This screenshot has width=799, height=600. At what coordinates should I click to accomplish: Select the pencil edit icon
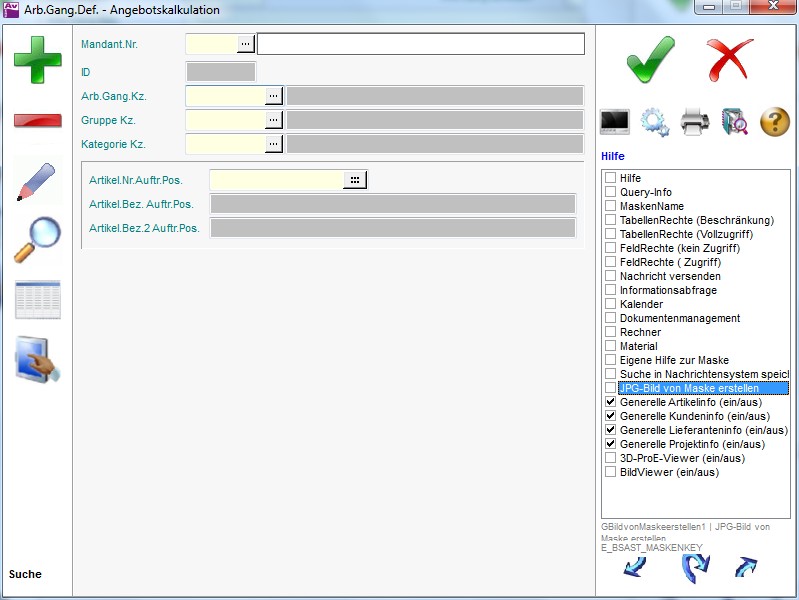(x=36, y=181)
